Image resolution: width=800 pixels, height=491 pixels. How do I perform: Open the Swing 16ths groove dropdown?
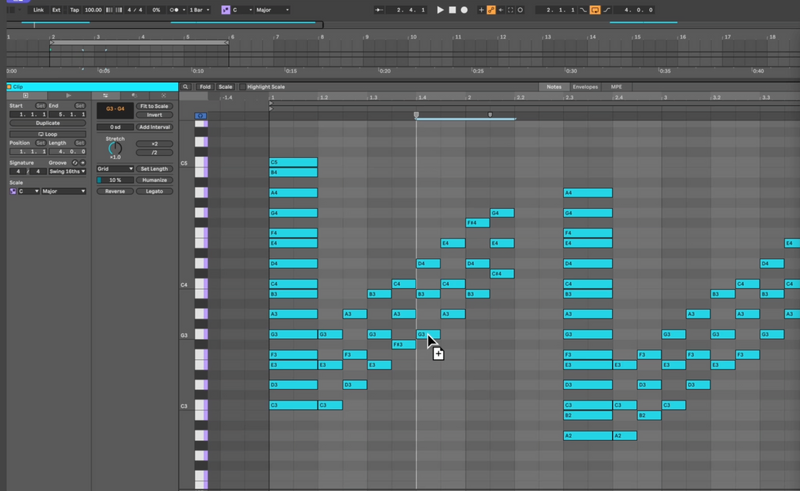coord(67,171)
